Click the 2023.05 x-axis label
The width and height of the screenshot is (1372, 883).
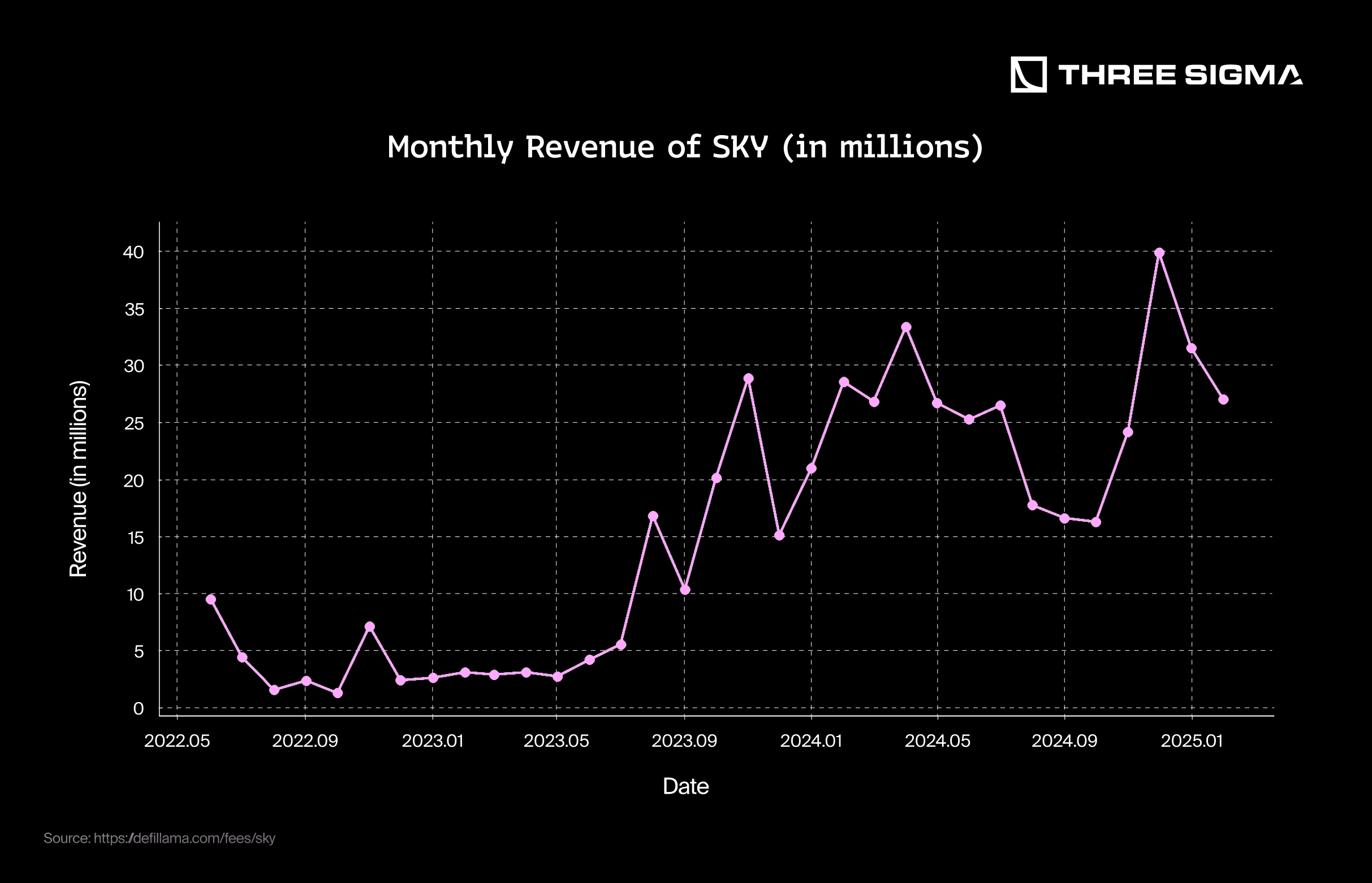pos(556,741)
